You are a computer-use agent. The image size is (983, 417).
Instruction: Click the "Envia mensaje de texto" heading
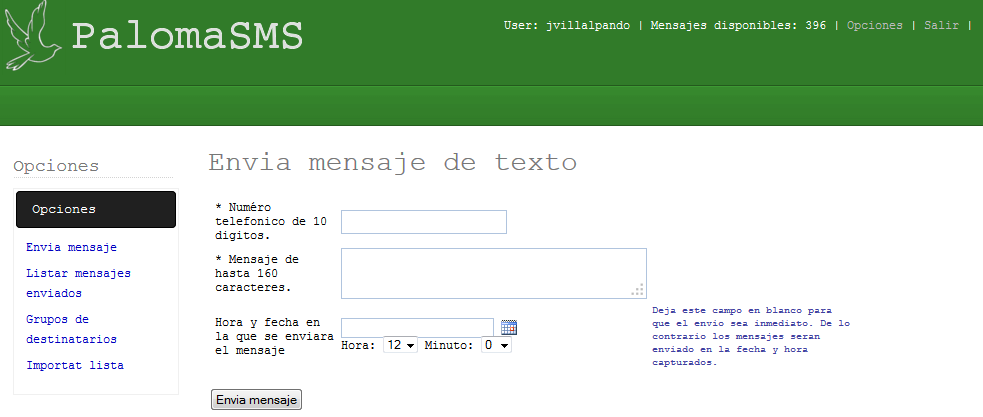(392, 162)
